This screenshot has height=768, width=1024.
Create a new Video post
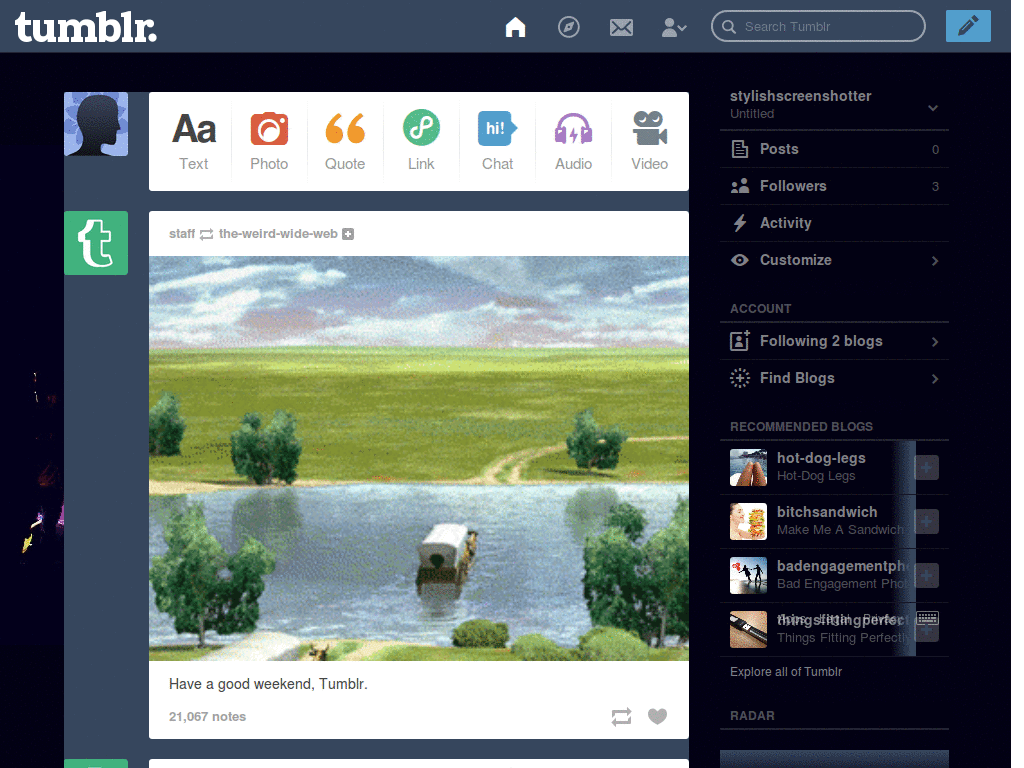[x=649, y=141]
